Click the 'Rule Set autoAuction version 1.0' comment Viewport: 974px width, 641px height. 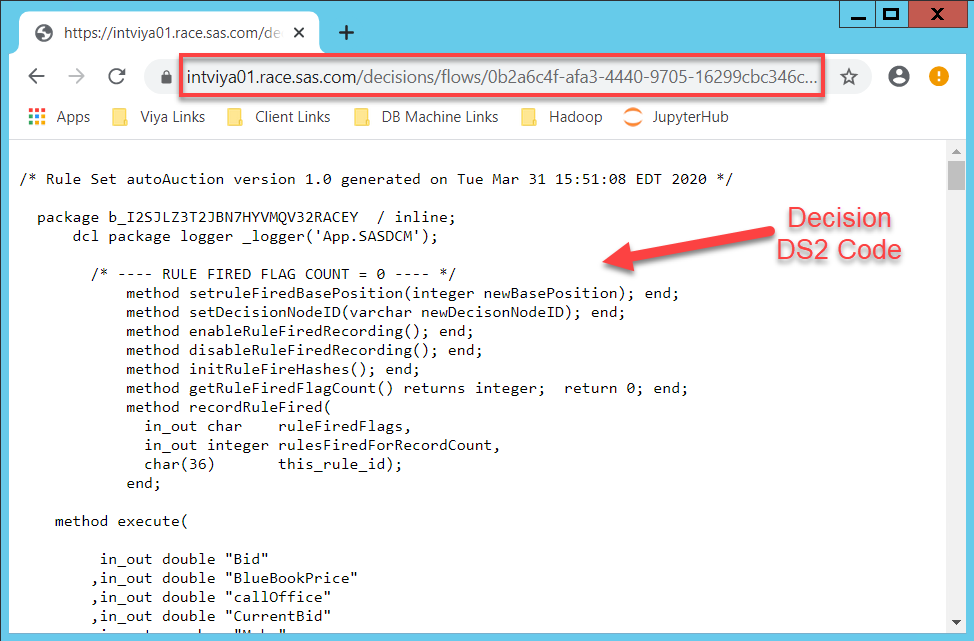[376, 179]
